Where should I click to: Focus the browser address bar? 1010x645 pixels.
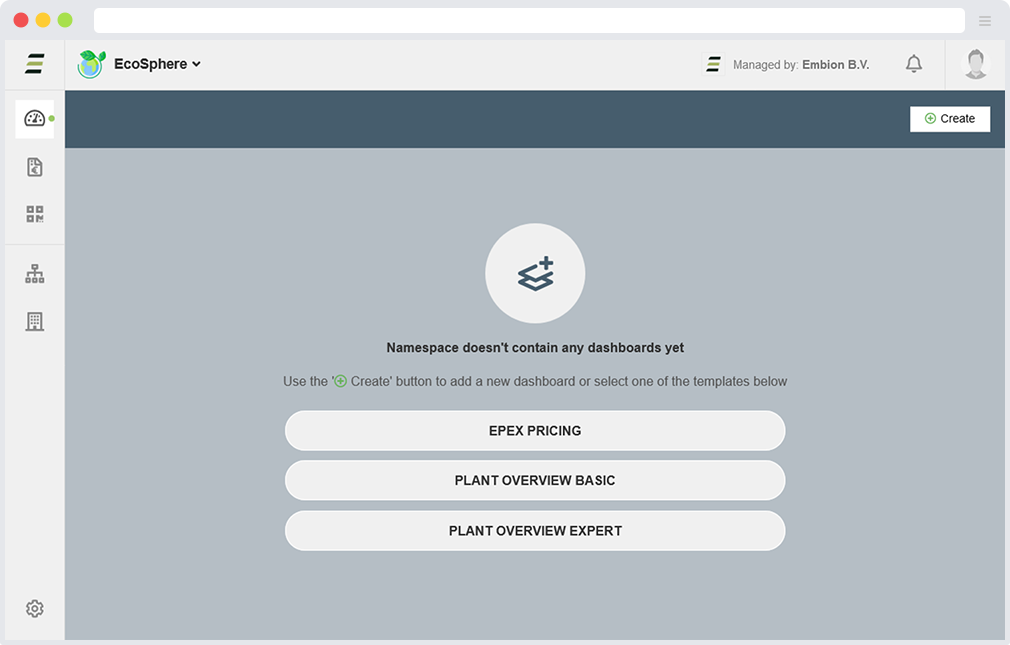[x=529, y=21]
